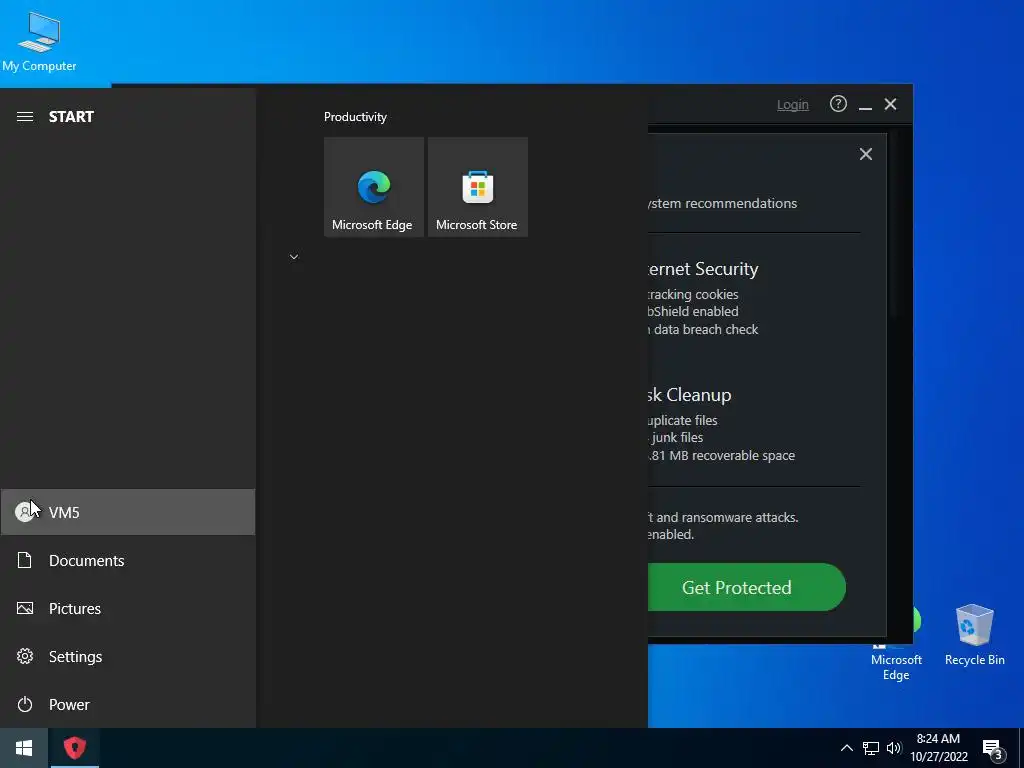Open the notification center icon

point(992,749)
